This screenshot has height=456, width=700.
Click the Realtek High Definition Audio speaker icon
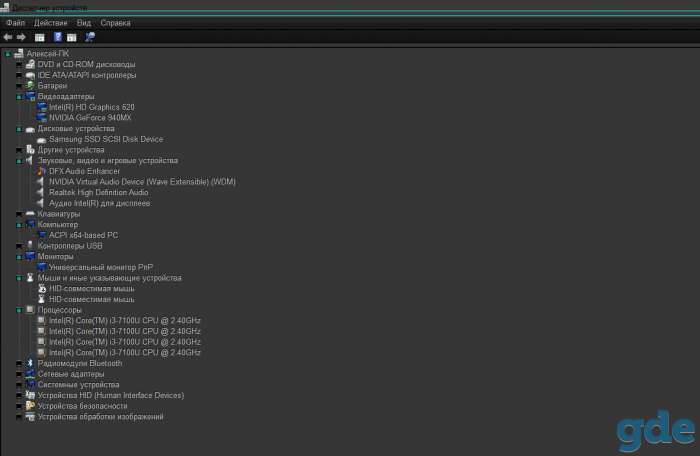(41, 192)
